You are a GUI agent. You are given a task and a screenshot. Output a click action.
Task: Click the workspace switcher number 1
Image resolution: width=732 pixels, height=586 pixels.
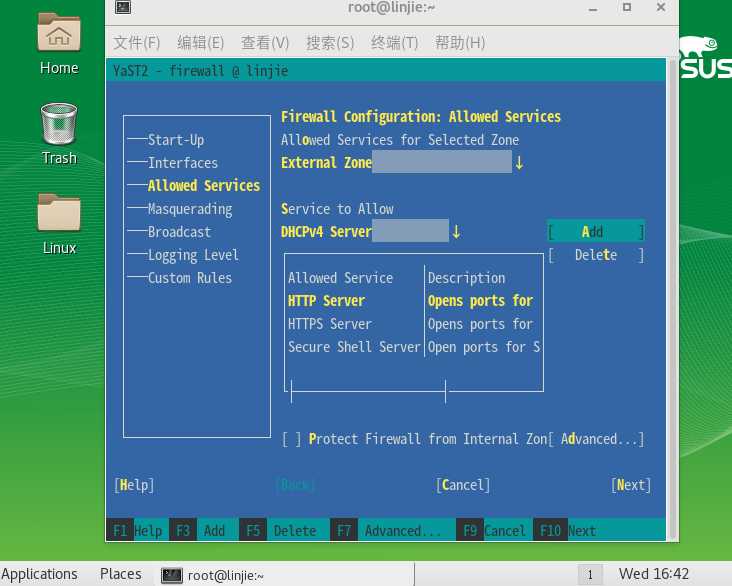point(590,575)
